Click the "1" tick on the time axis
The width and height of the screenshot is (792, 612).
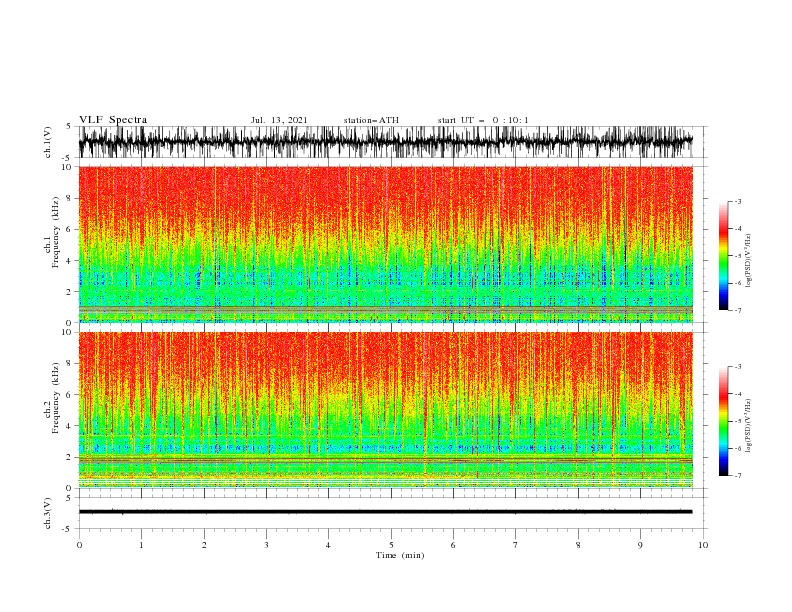141,545
